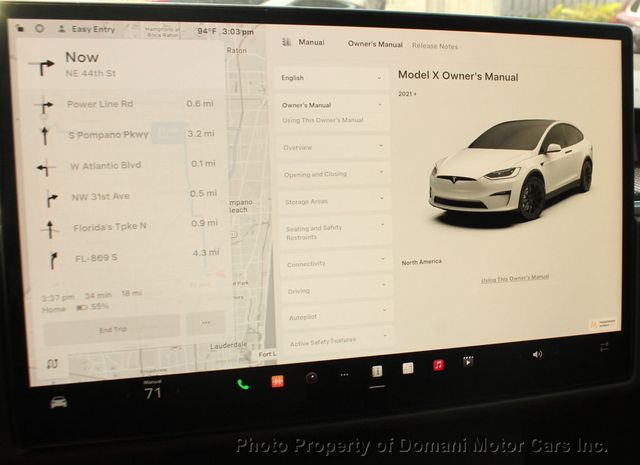Open the English language dropdown
The image size is (640, 465).
click(331, 78)
